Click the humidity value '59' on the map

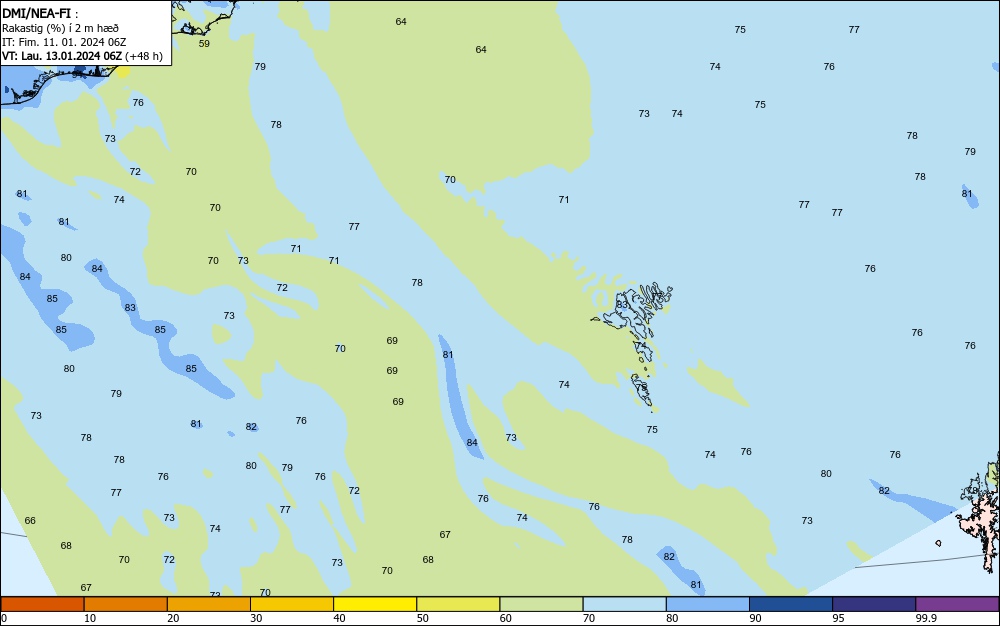[204, 44]
